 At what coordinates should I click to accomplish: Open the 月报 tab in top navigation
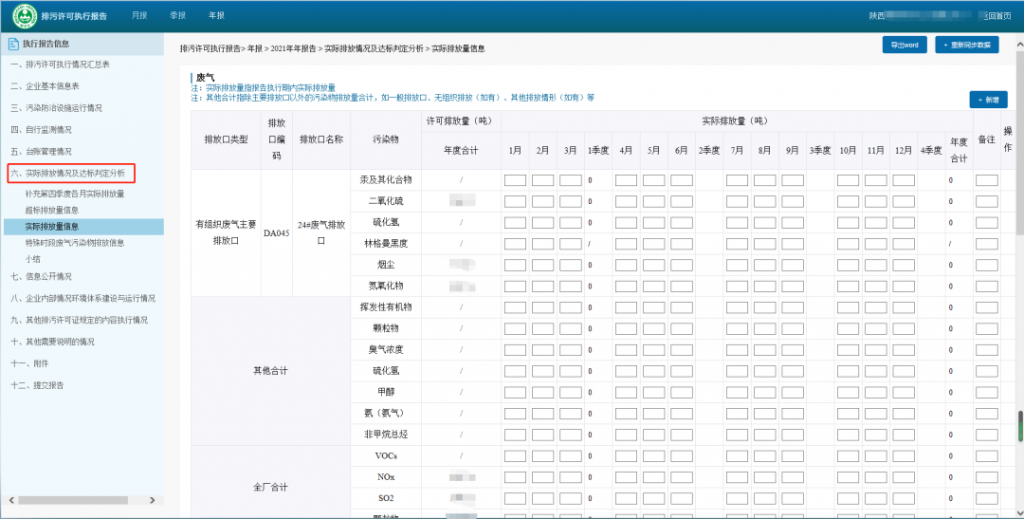139,16
